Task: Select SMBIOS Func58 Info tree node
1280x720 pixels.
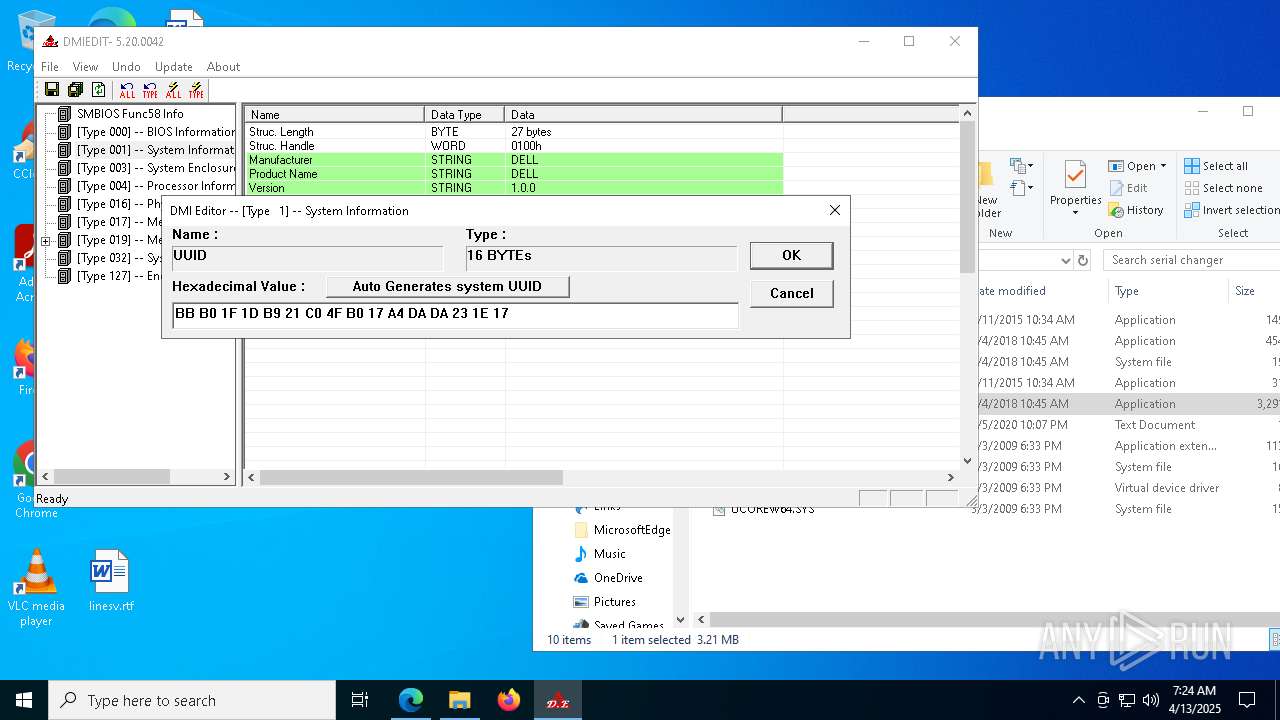Action: pos(130,114)
